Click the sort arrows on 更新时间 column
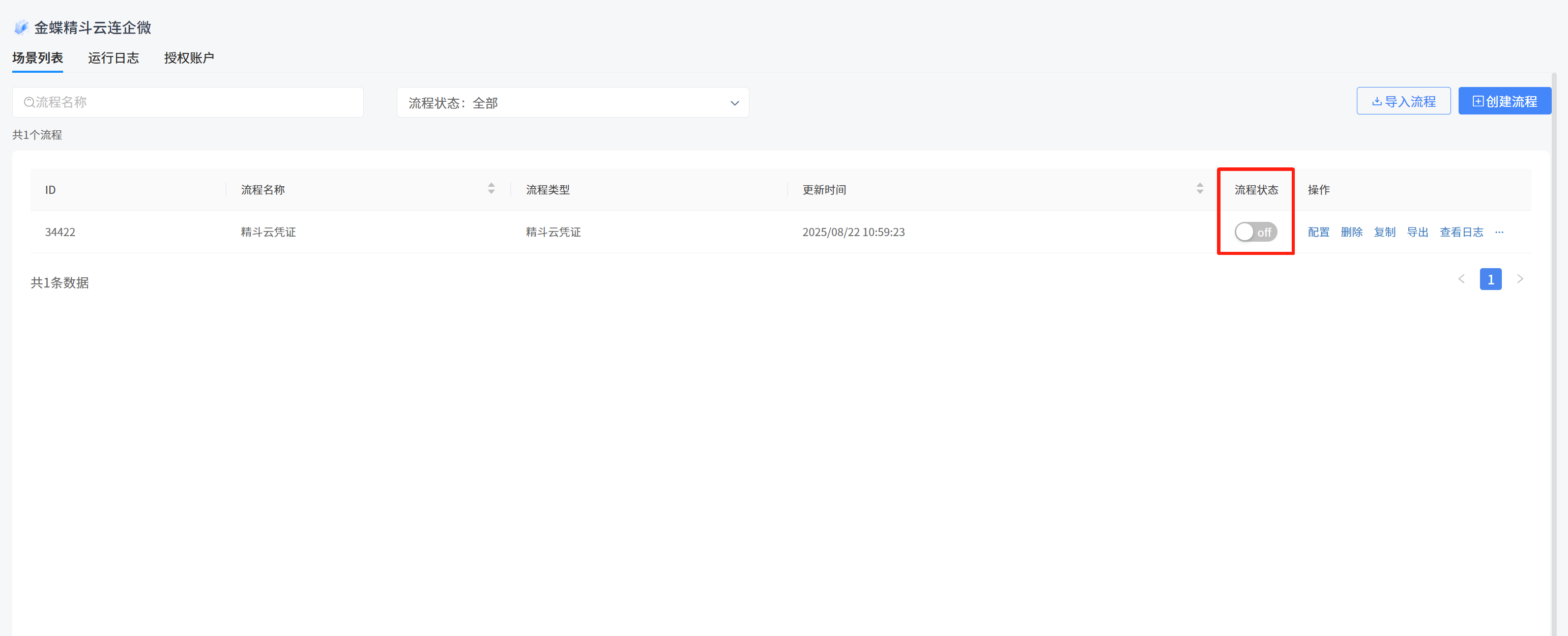The width and height of the screenshot is (1568, 636). pos(1199,189)
